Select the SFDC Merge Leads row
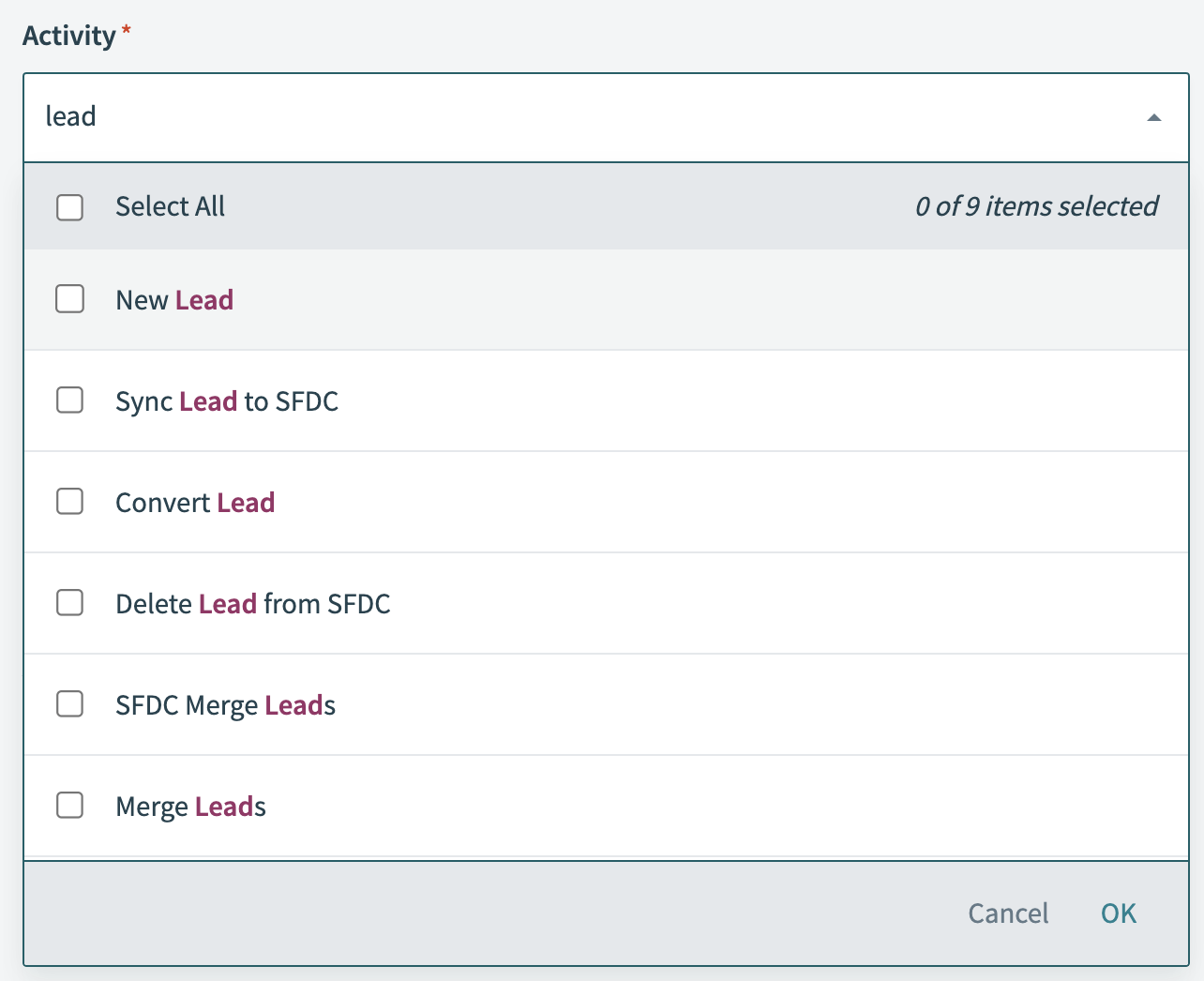Viewport: 1204px width, 981px height. (225, 704)
